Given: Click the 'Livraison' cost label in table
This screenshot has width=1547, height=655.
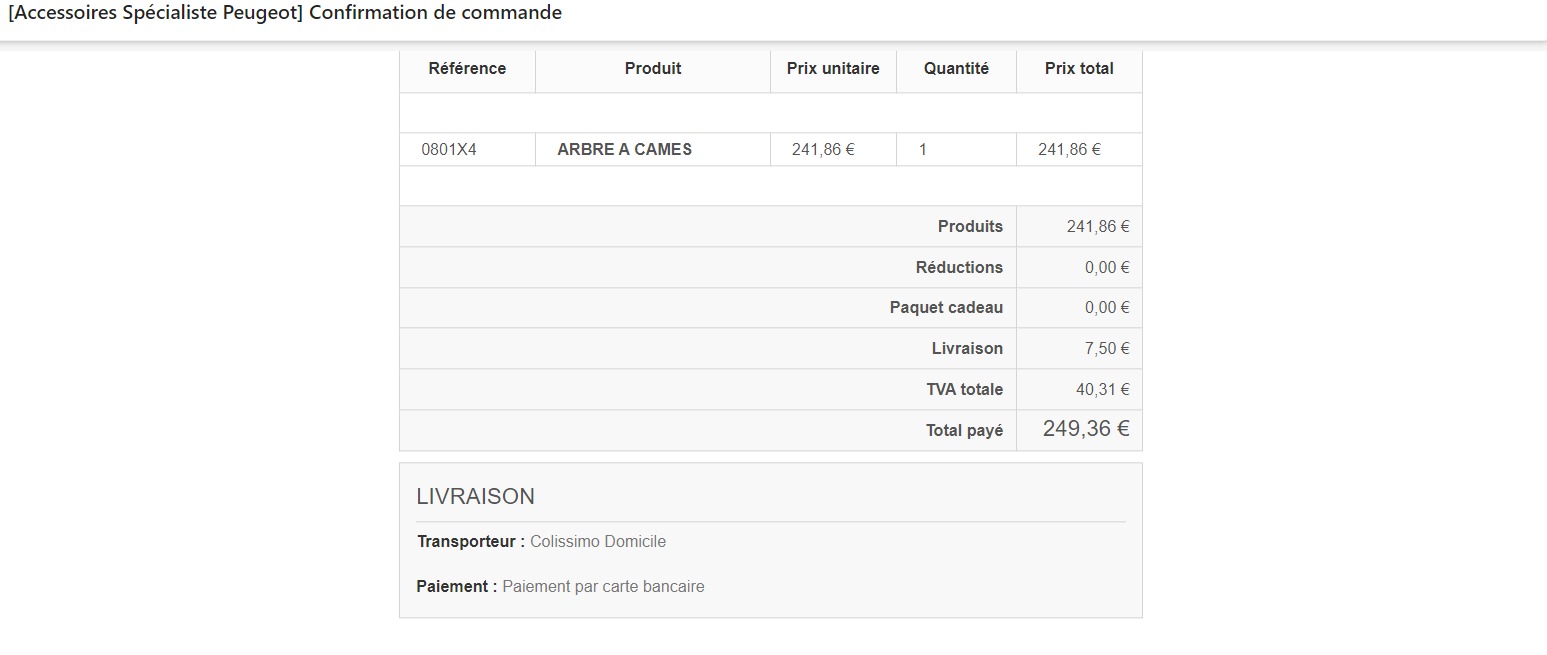Looking at the screenshot, I should tap(967, 349).
